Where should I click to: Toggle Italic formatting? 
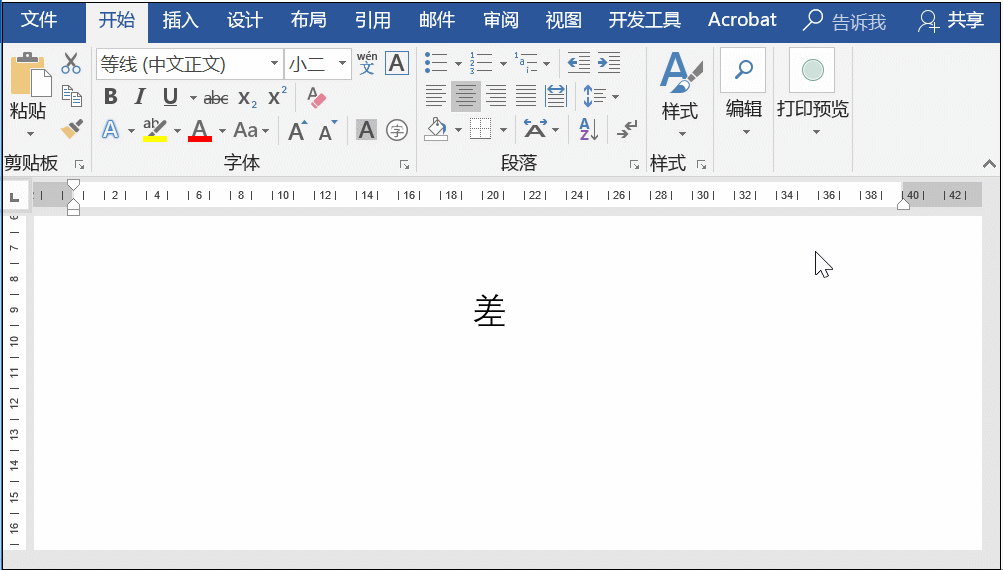(140, 97)
